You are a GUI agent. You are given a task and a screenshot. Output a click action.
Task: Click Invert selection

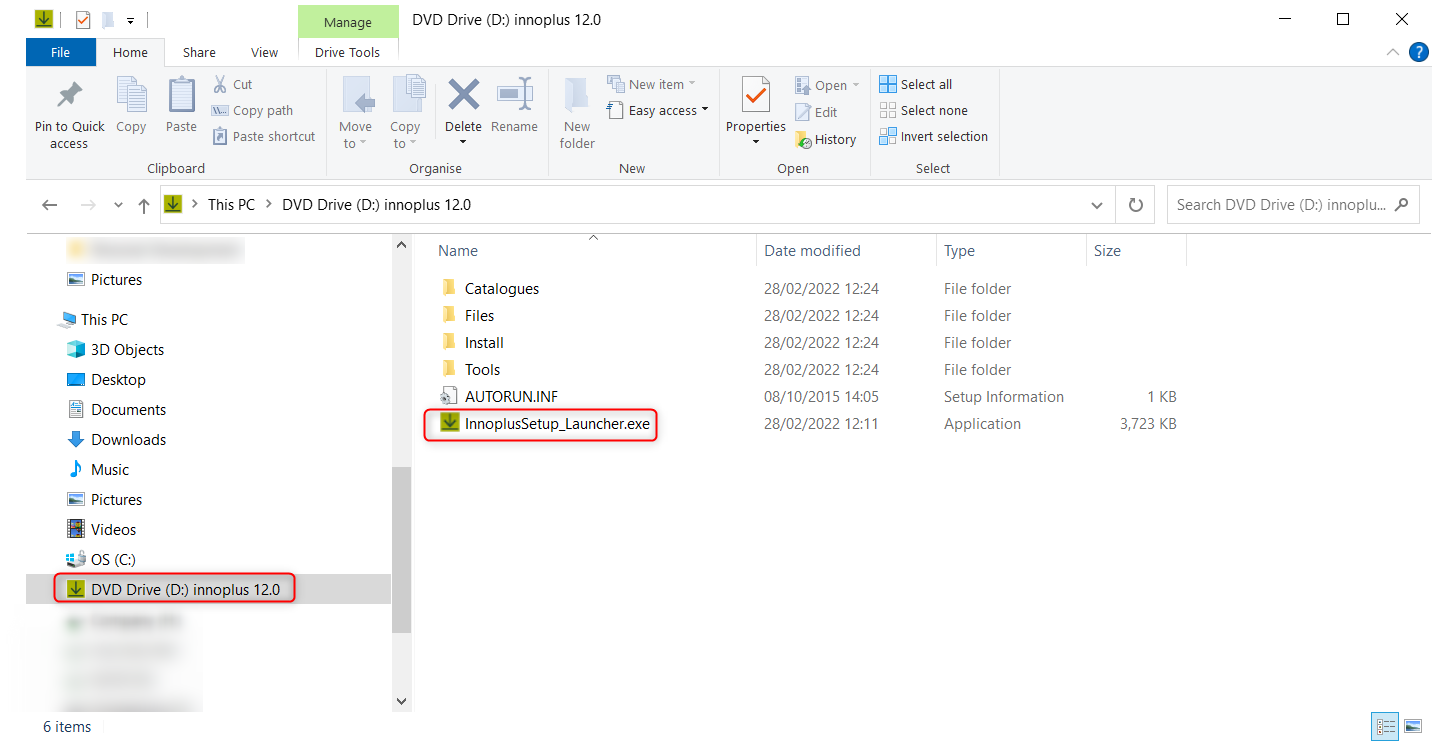tap(933, 136)
